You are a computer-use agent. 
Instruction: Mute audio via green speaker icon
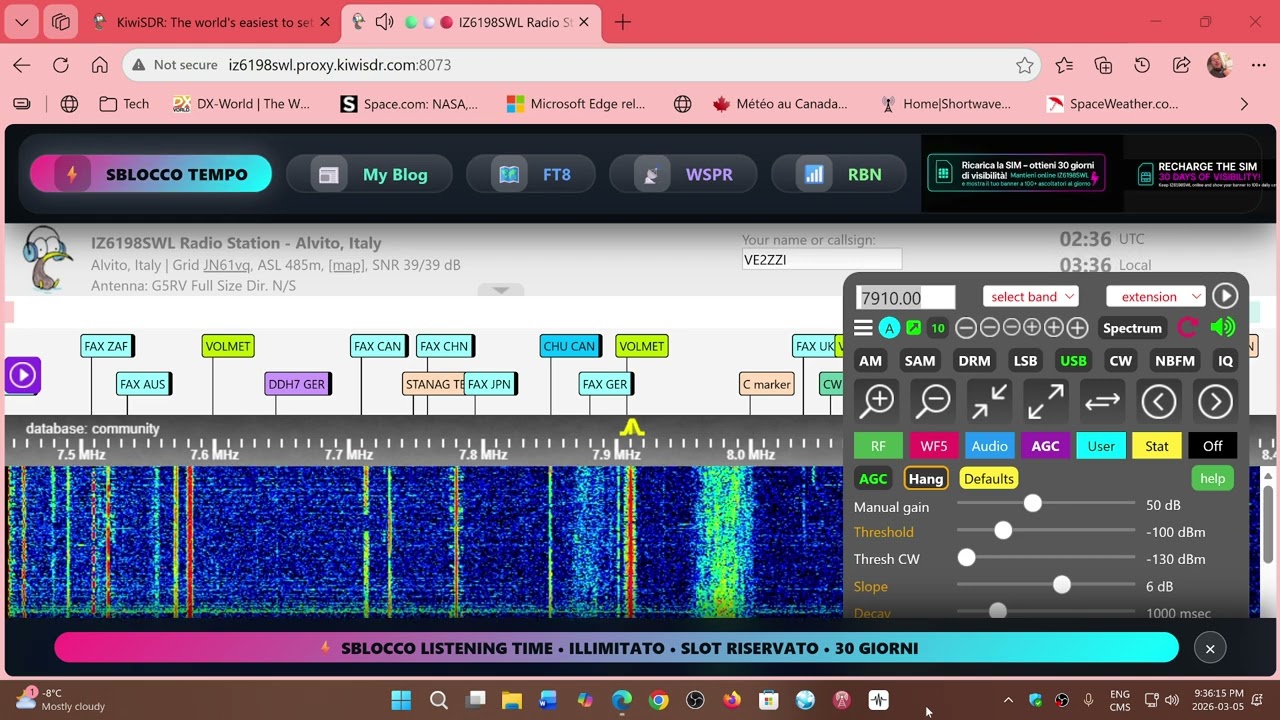tap(1222, 328)
